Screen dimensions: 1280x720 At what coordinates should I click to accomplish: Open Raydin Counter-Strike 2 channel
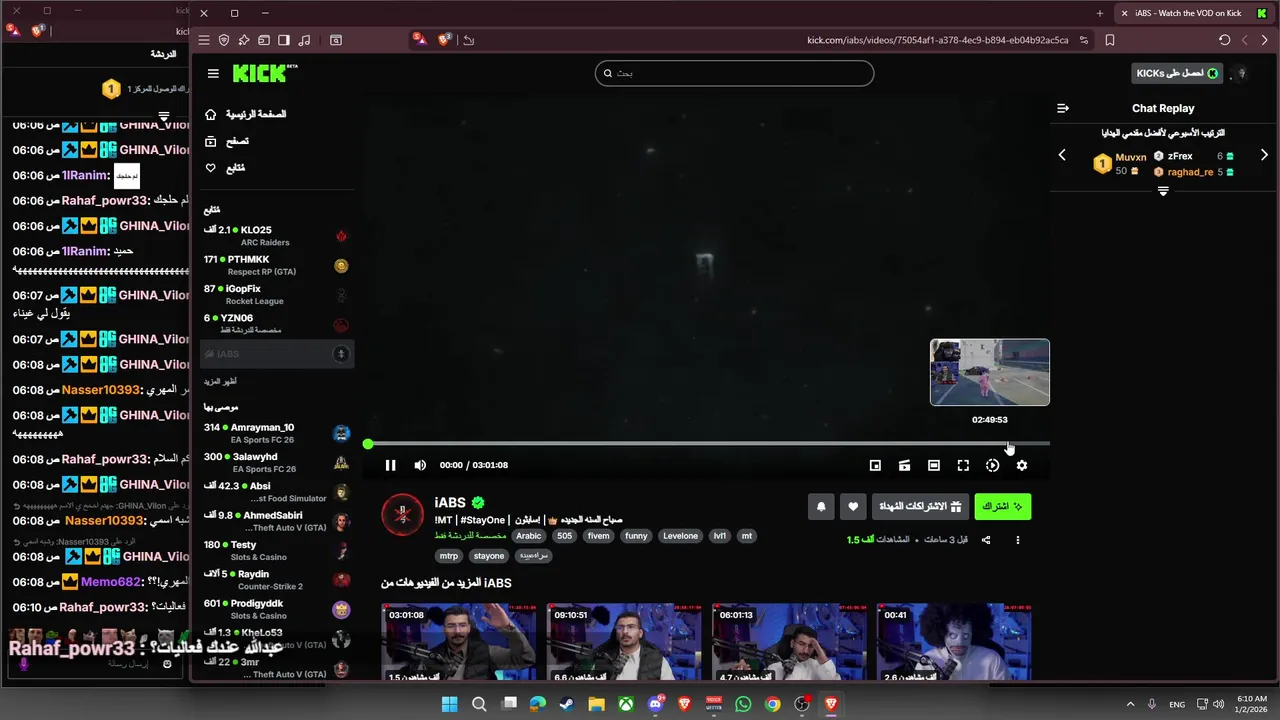(x=277, y=580)
